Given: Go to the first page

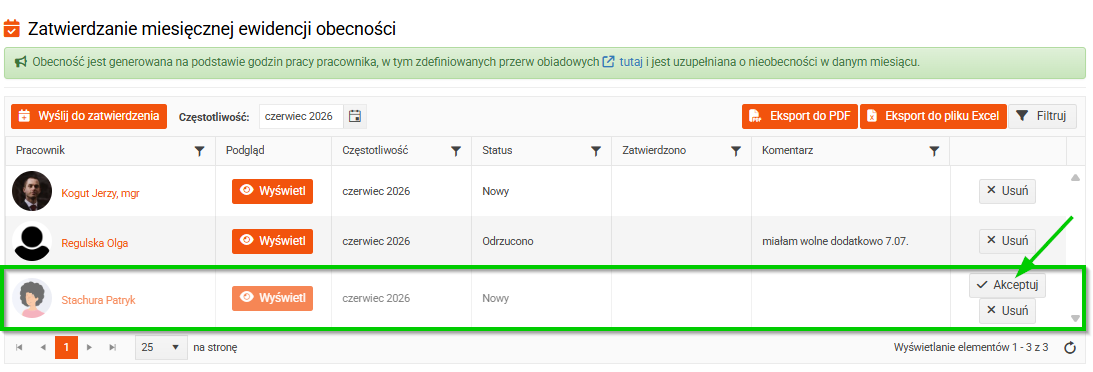Looking at the screenshot, I should [x=19, y=347].
